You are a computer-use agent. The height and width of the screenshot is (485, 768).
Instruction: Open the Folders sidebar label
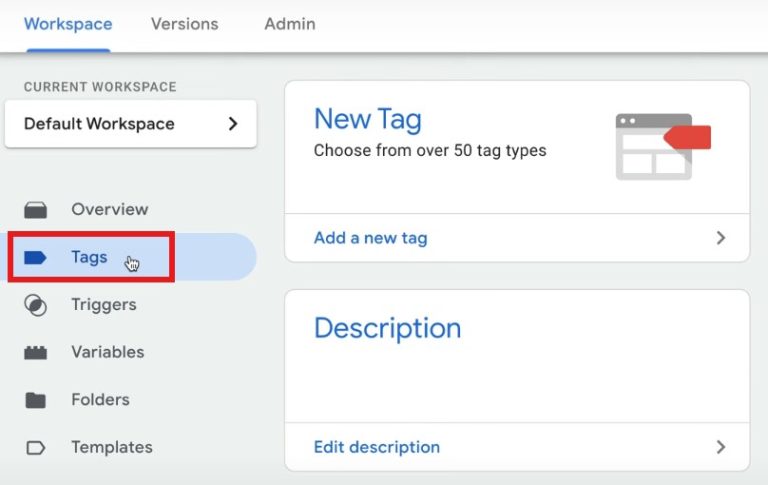(x=100, y=399)
